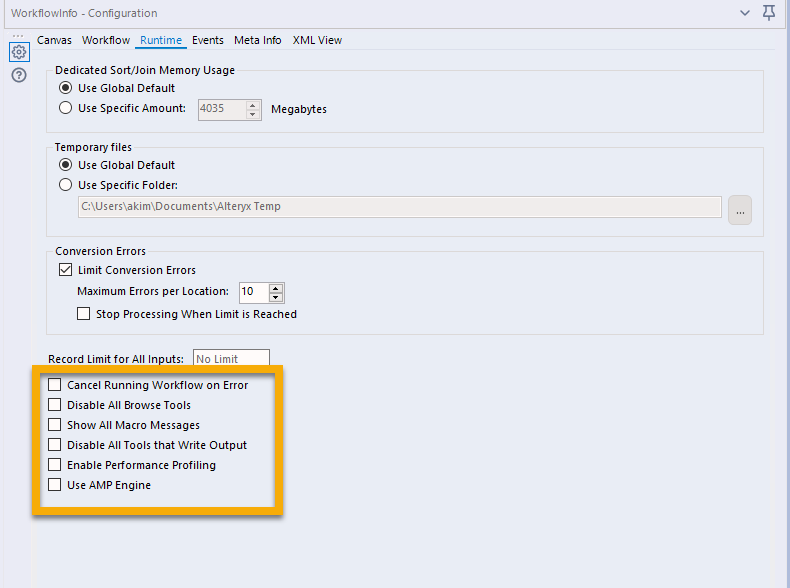Switch to the Canvas tab
The width and height of the screenshot is (790, 588).
[54, 40]
